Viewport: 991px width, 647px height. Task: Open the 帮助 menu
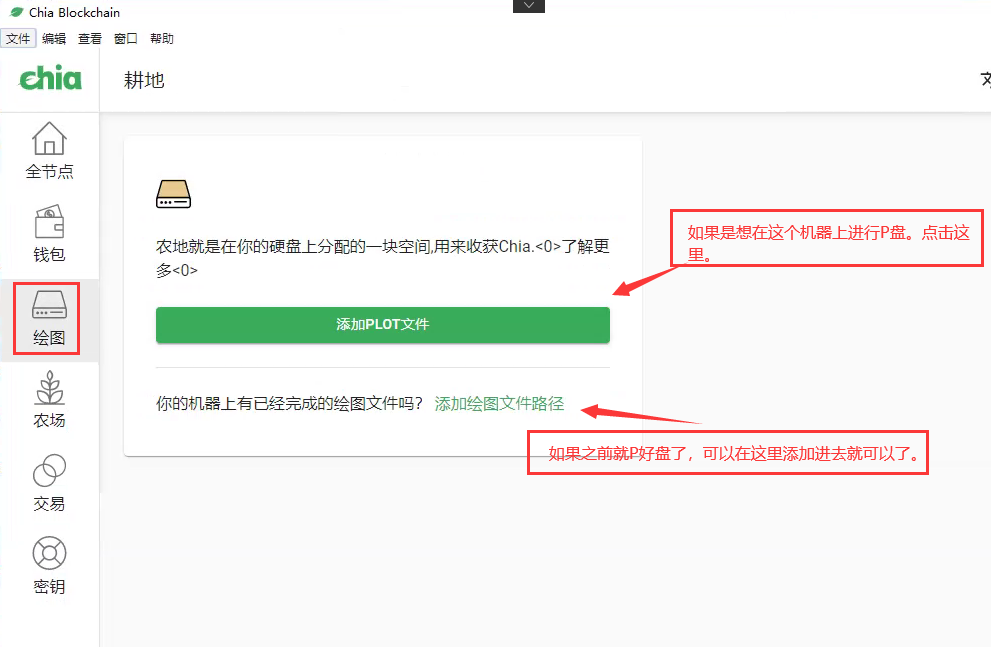(162, 38)
